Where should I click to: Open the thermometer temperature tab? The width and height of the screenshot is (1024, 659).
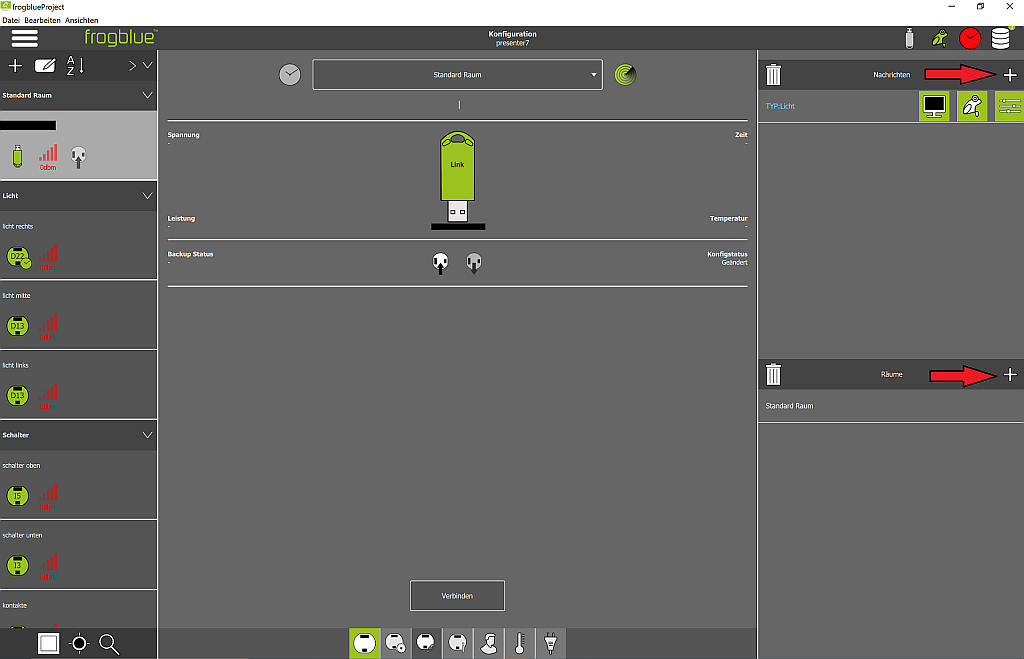(520, 643)
